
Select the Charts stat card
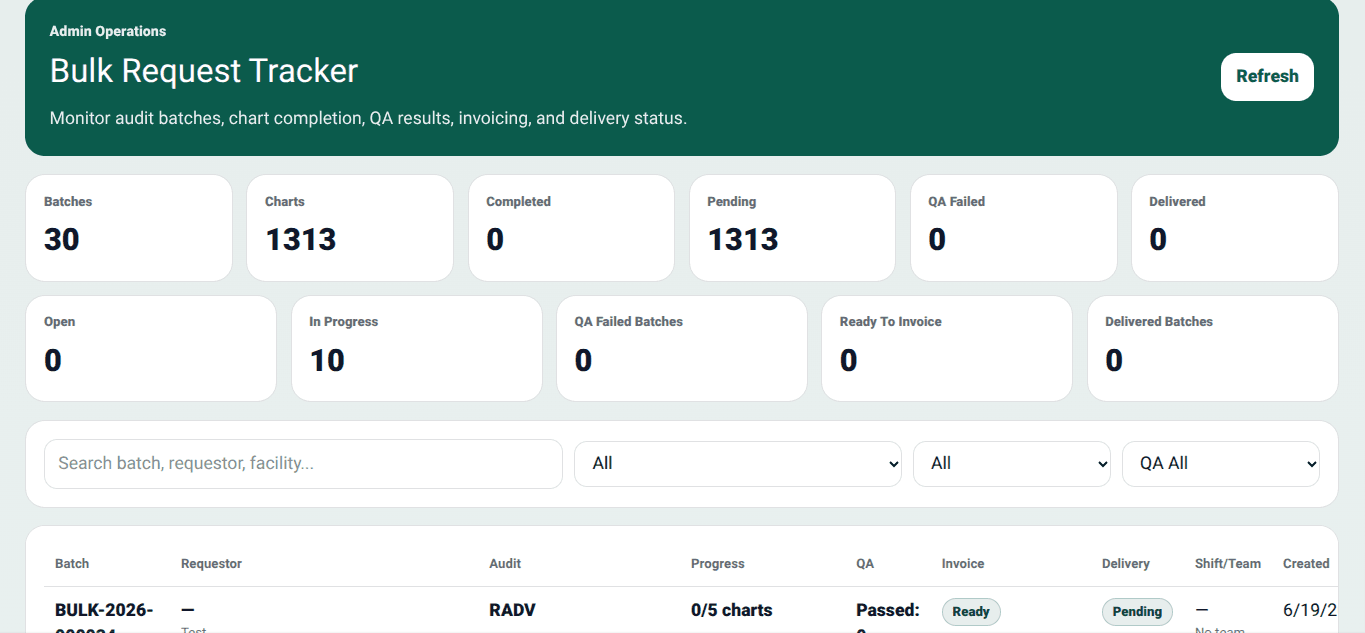point(350,228)
